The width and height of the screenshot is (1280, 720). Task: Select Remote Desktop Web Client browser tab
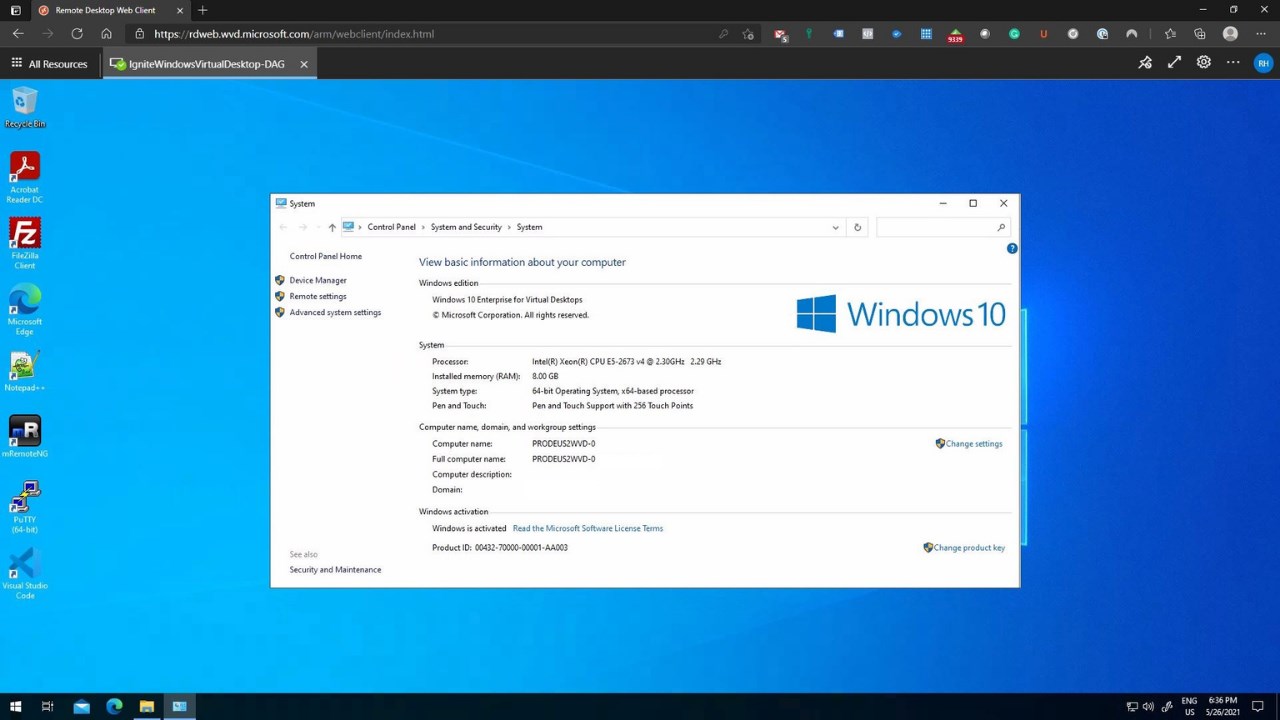pyautogui.click(x=110, y=10)
